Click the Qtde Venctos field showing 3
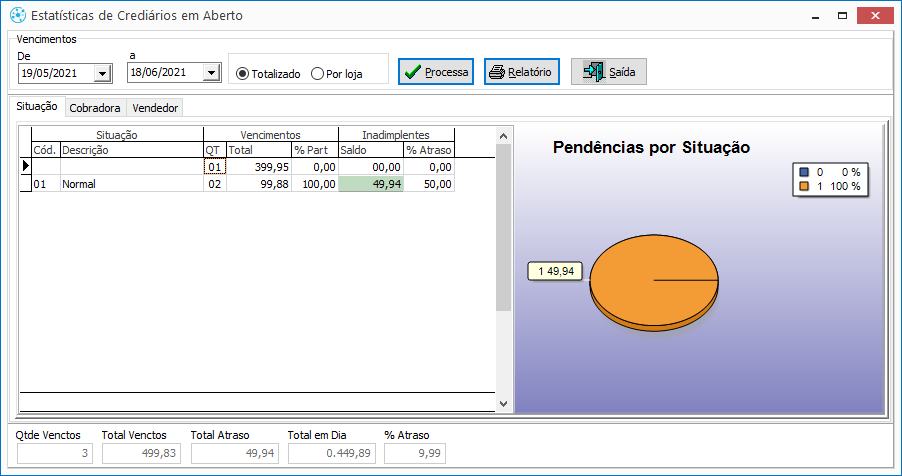The width and height of the screenshot is (902, 476). click(53, 453)
